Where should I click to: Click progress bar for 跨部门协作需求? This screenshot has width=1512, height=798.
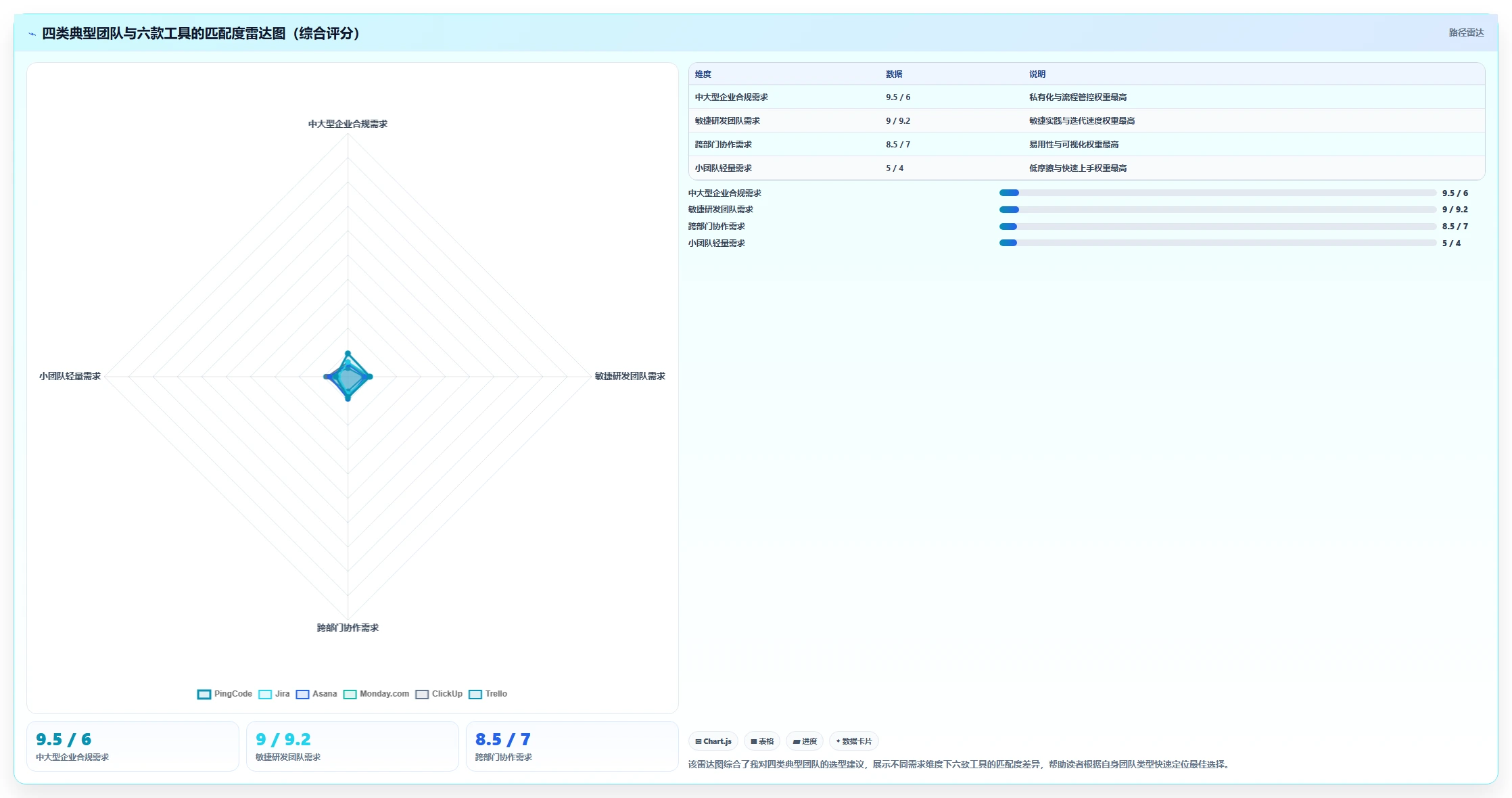(x=1218, y=227)
